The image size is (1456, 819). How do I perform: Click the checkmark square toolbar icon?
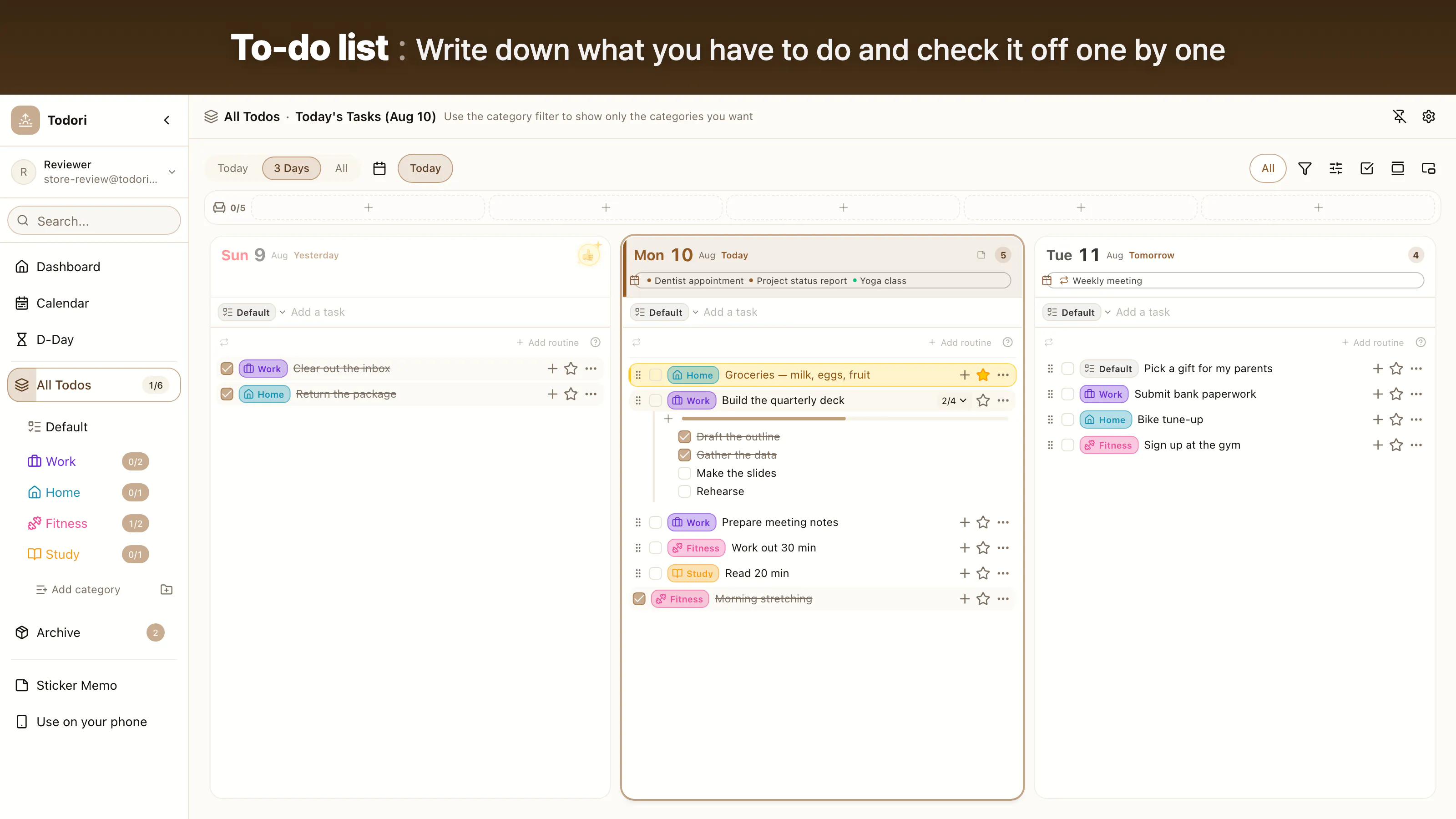1367,168
